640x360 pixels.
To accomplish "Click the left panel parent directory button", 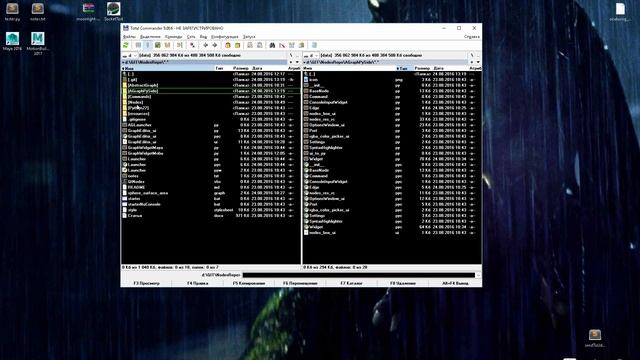I will click(x=298, y=55).
